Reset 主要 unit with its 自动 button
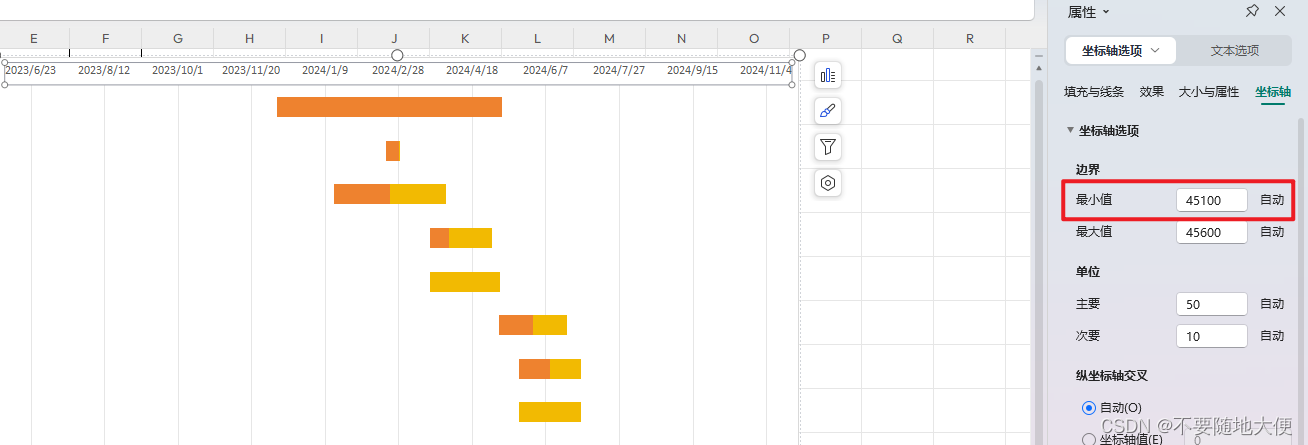This screenshot has width=1308, height=445. [x=1272, y=304]
